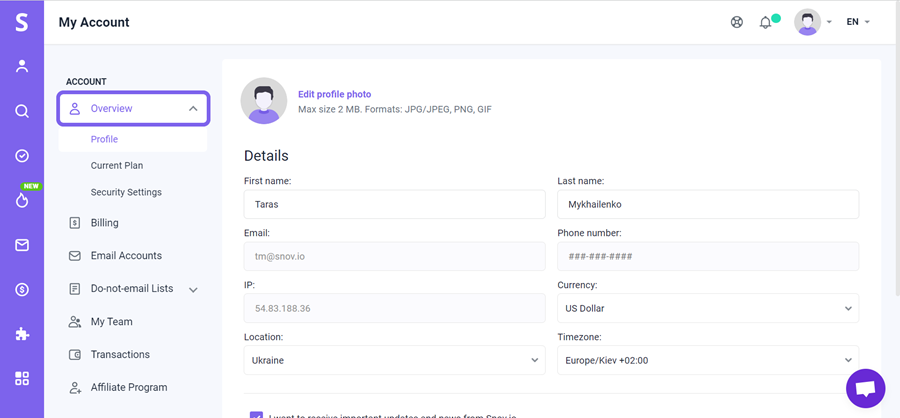This screenshot has width=900, height=418.
Task: Click the Do-not-email Lists document icon
Action: click(75, 289)
